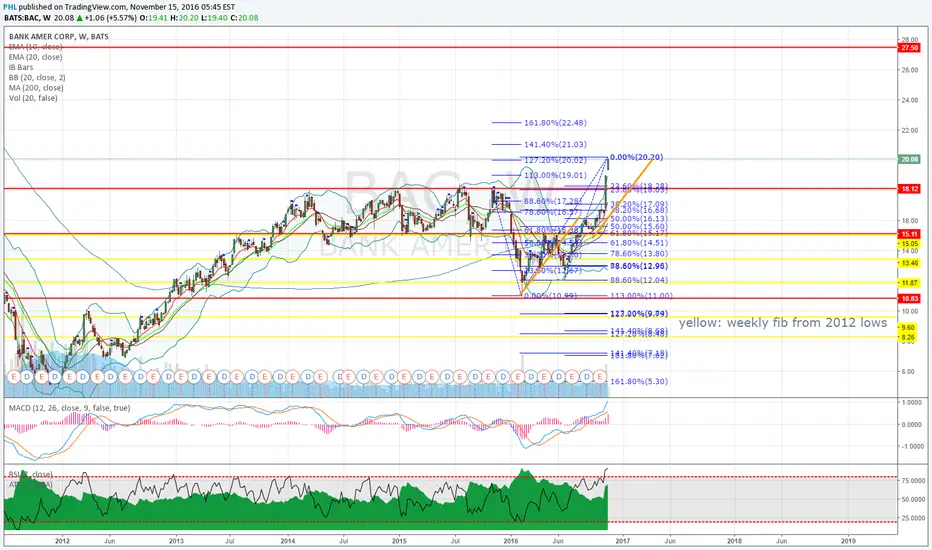Click the red 15.11 price level tag
The width and height of the screenshot is (932, 550).
point(910,234)
